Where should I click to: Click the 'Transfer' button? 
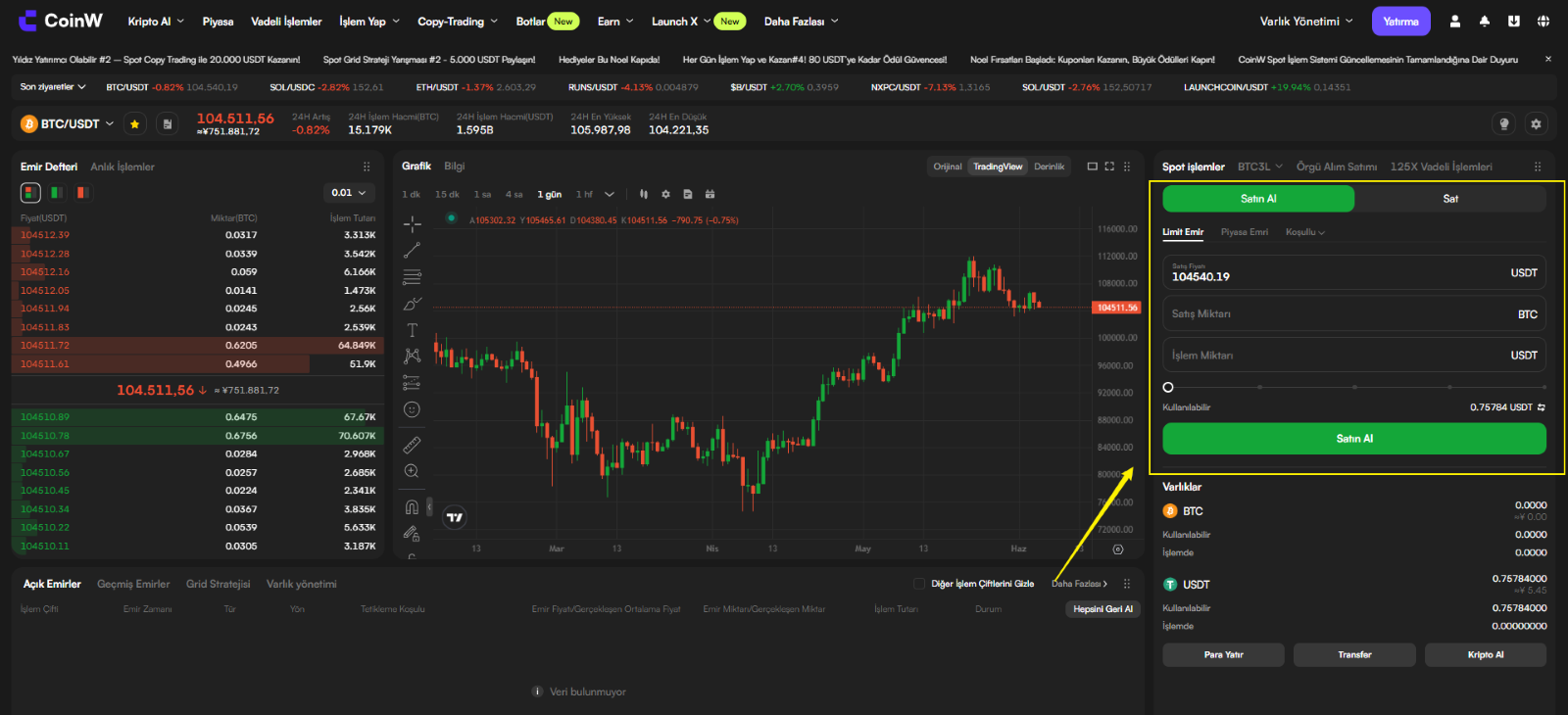click(1354, 654)
